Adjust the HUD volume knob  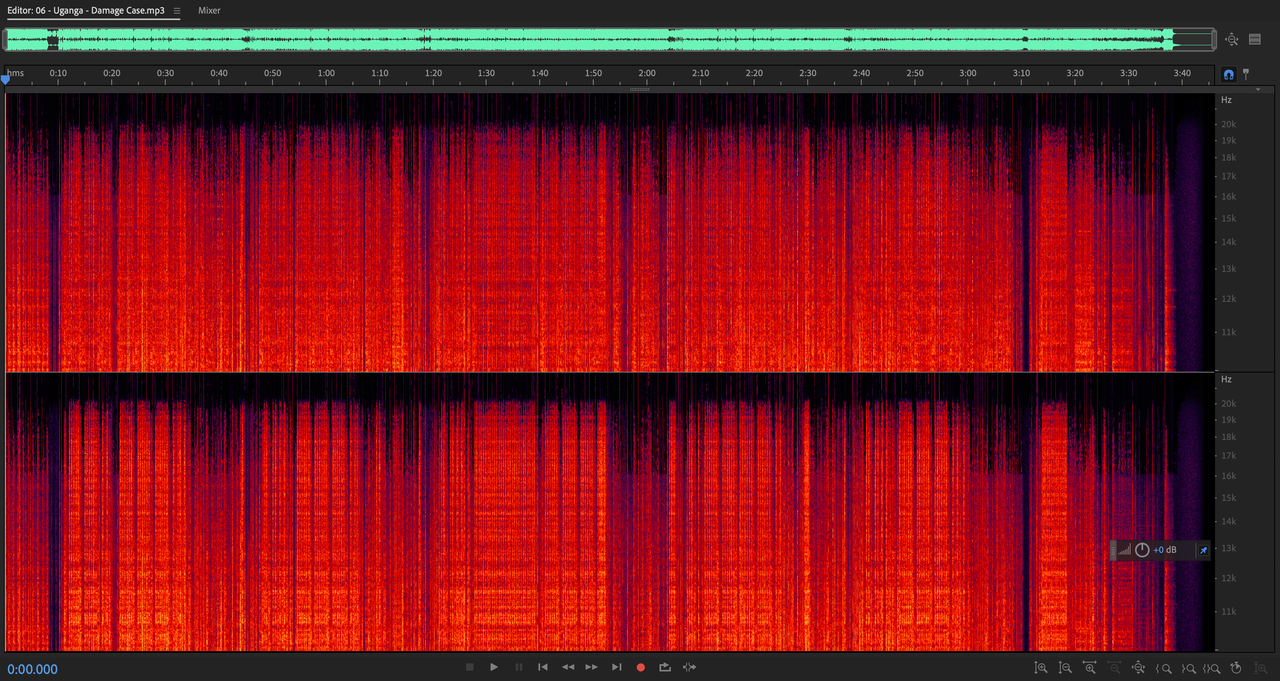tap(1142, 550)
